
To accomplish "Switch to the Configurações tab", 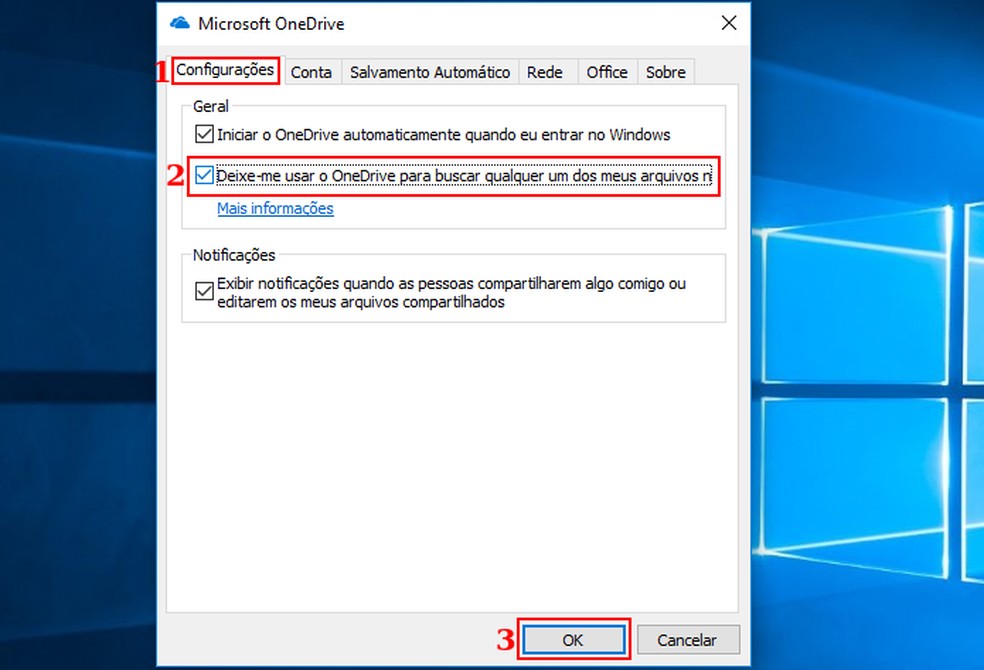I will 226,71.
